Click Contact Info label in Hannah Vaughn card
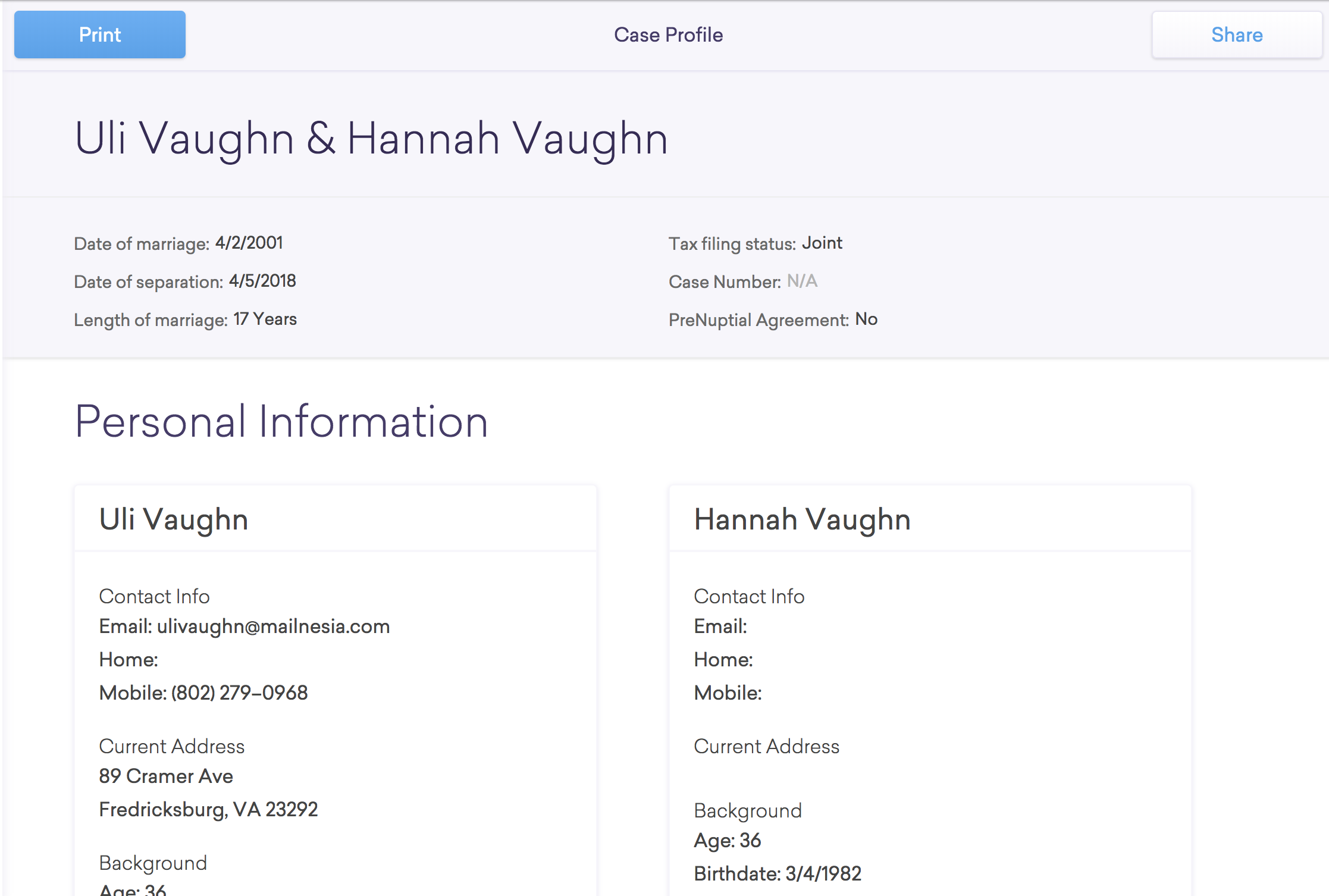Viewport: 1329px width, 896px height. (749, 596)
